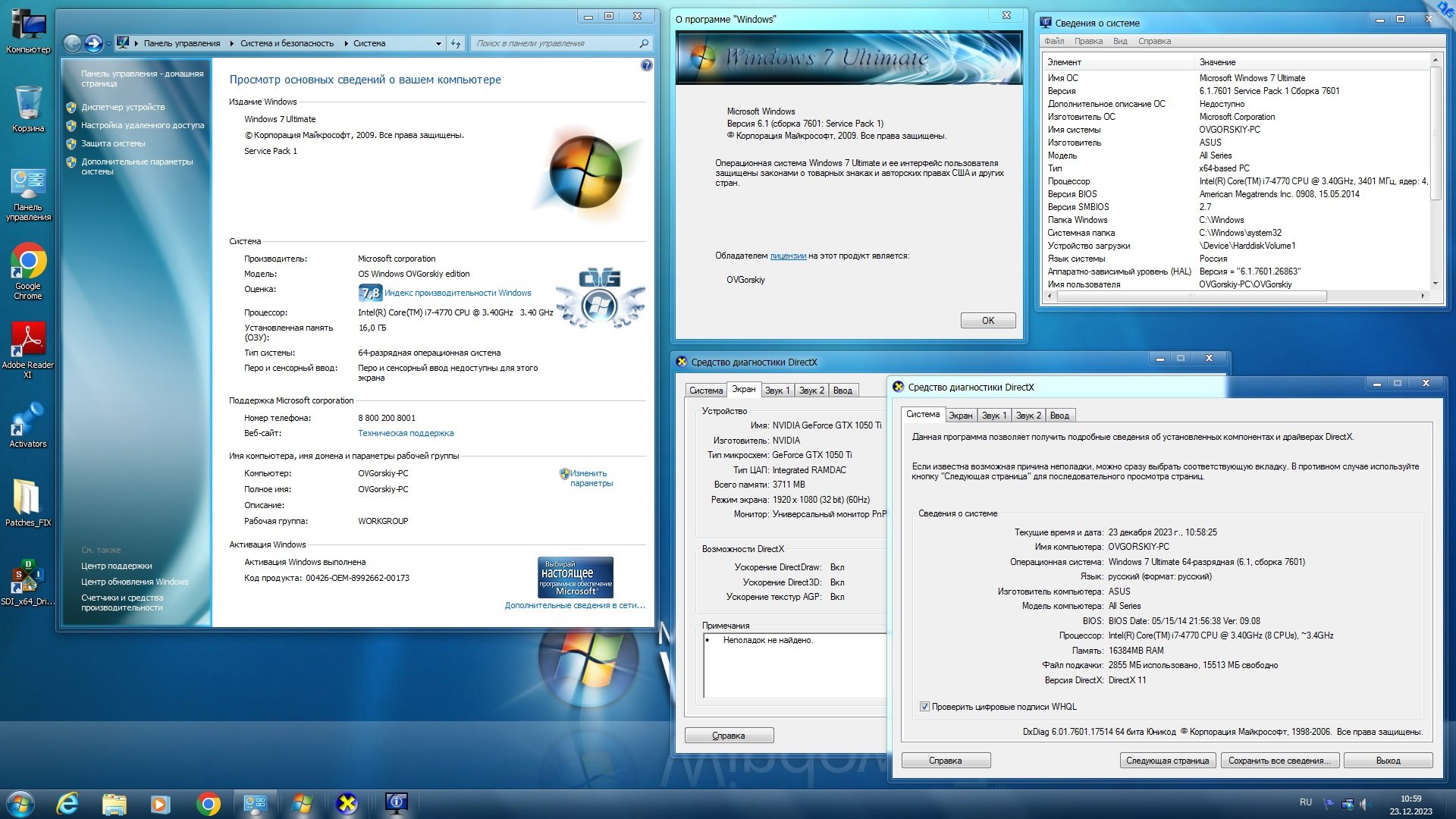
Task: Select the Экран tab in DirectX Diagnostics left
Action: click(x=743, y=388)
